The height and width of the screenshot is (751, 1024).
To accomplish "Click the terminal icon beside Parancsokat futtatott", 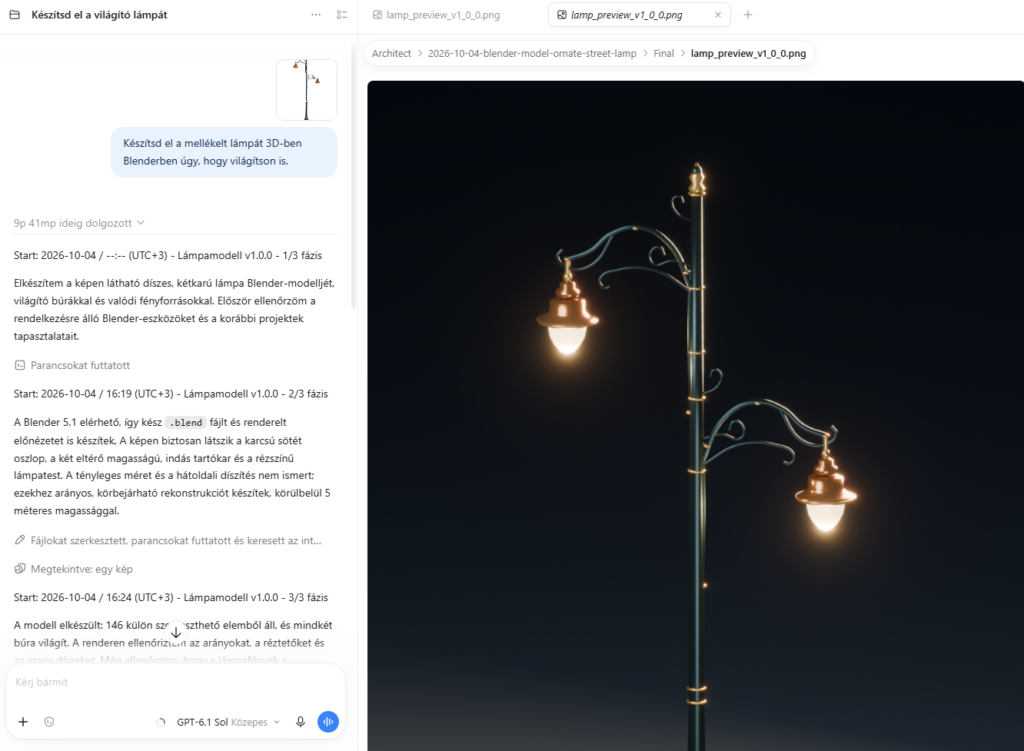I will 20,365.
